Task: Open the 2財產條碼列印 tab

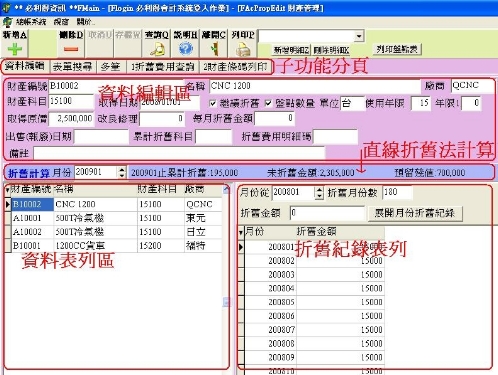Action: click(x=235, y=67)
